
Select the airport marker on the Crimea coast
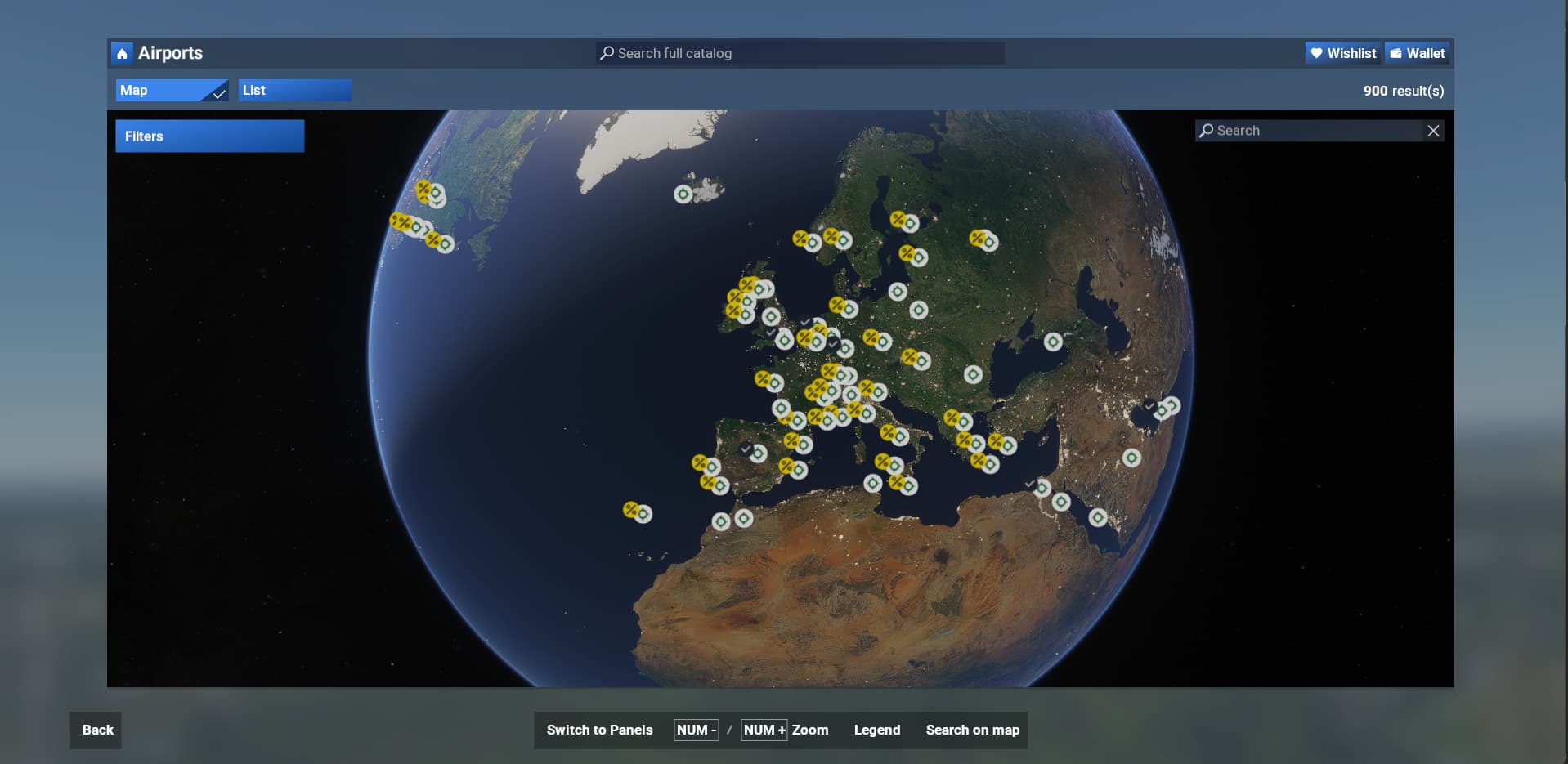coord(1053,342)
